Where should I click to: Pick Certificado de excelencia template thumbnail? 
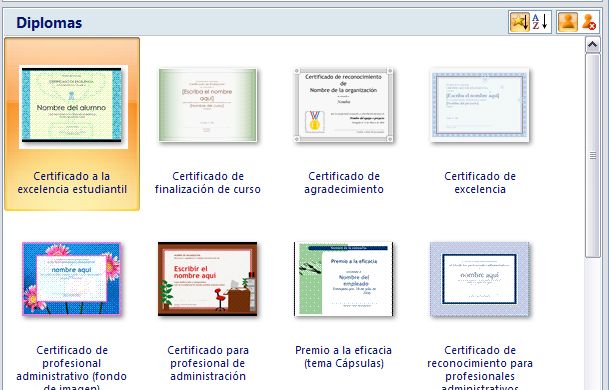[x=480, y=105]
